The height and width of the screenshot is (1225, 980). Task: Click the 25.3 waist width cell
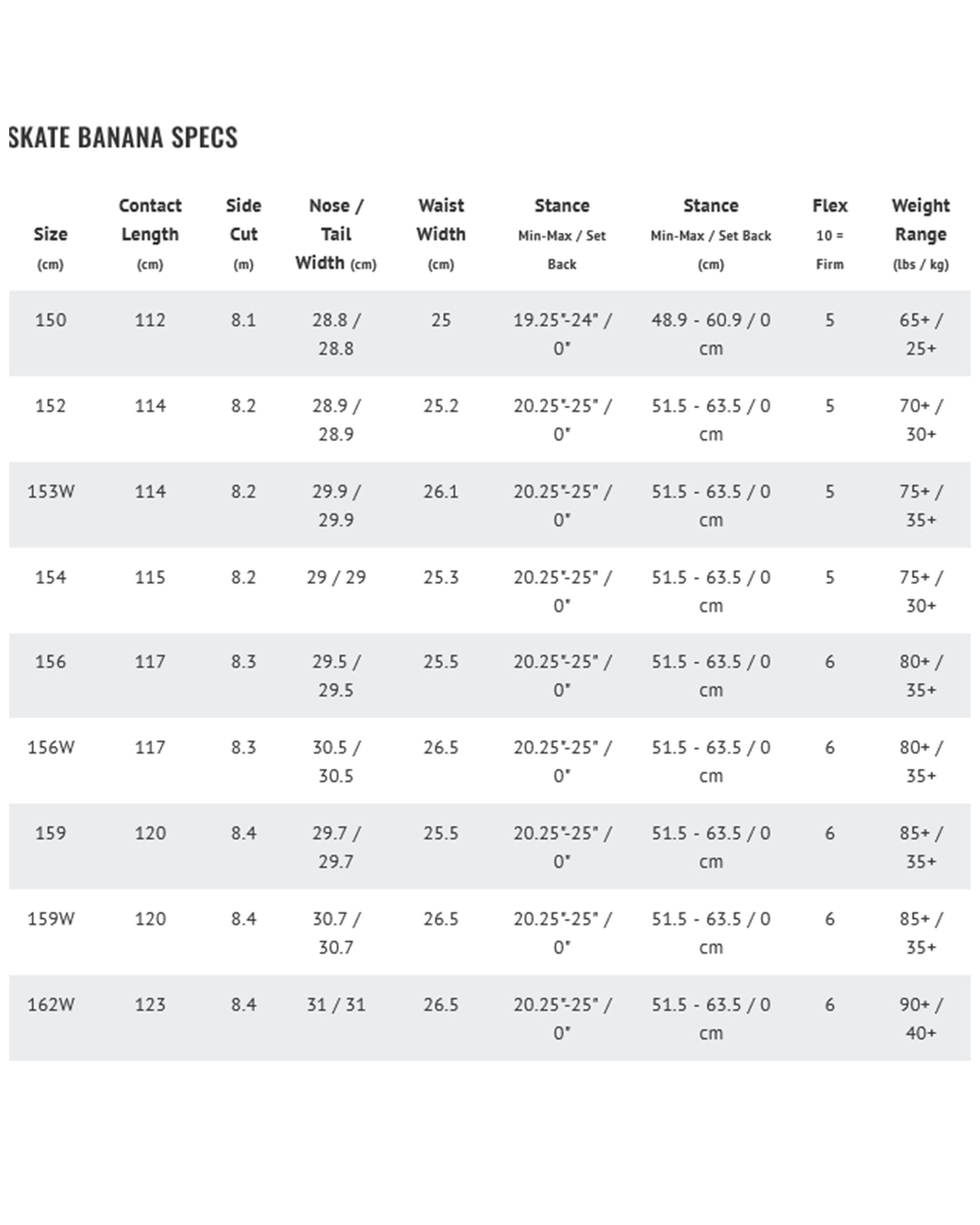point(441,577)
